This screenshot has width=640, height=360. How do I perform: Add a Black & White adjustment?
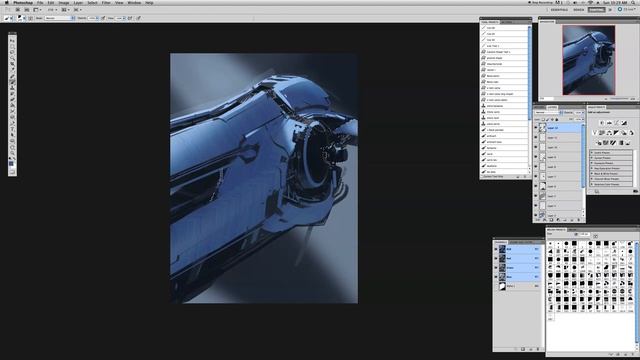[x=616, y=133]
